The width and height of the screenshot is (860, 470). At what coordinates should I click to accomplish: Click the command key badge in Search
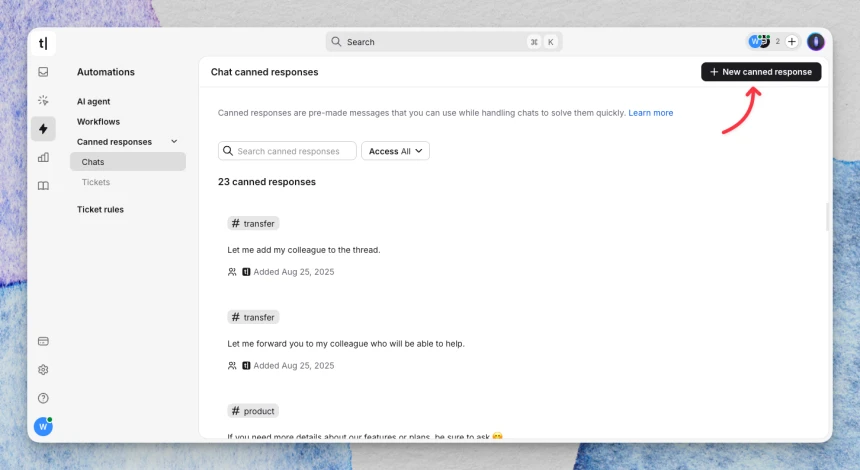coord(534,42)
